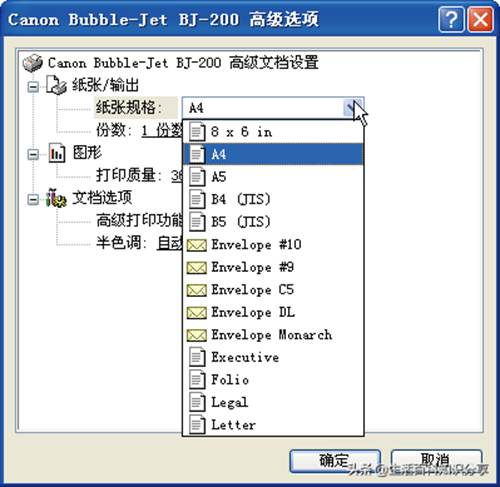
Task: Select Legal paper size
Action: 273,402
